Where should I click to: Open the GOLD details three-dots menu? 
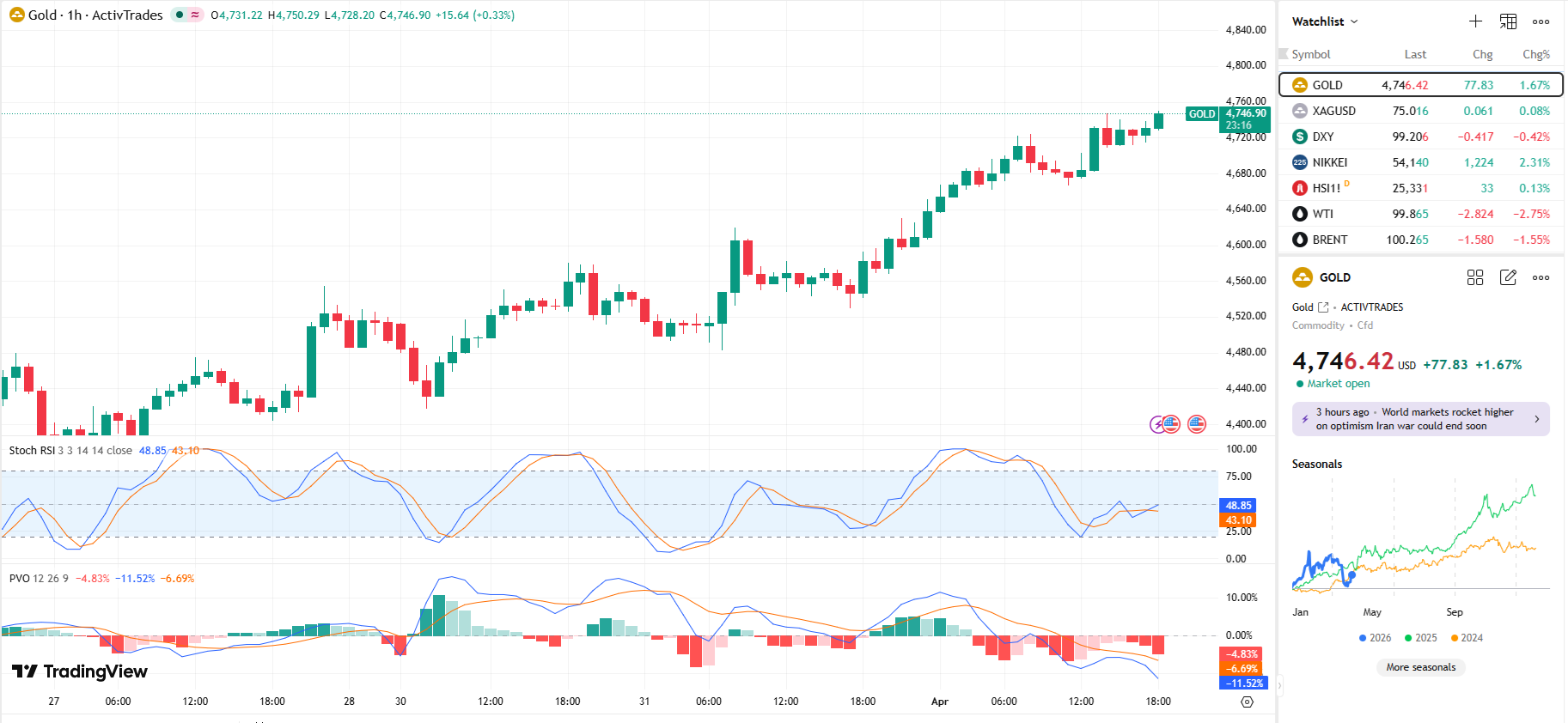click(1541, 277)
